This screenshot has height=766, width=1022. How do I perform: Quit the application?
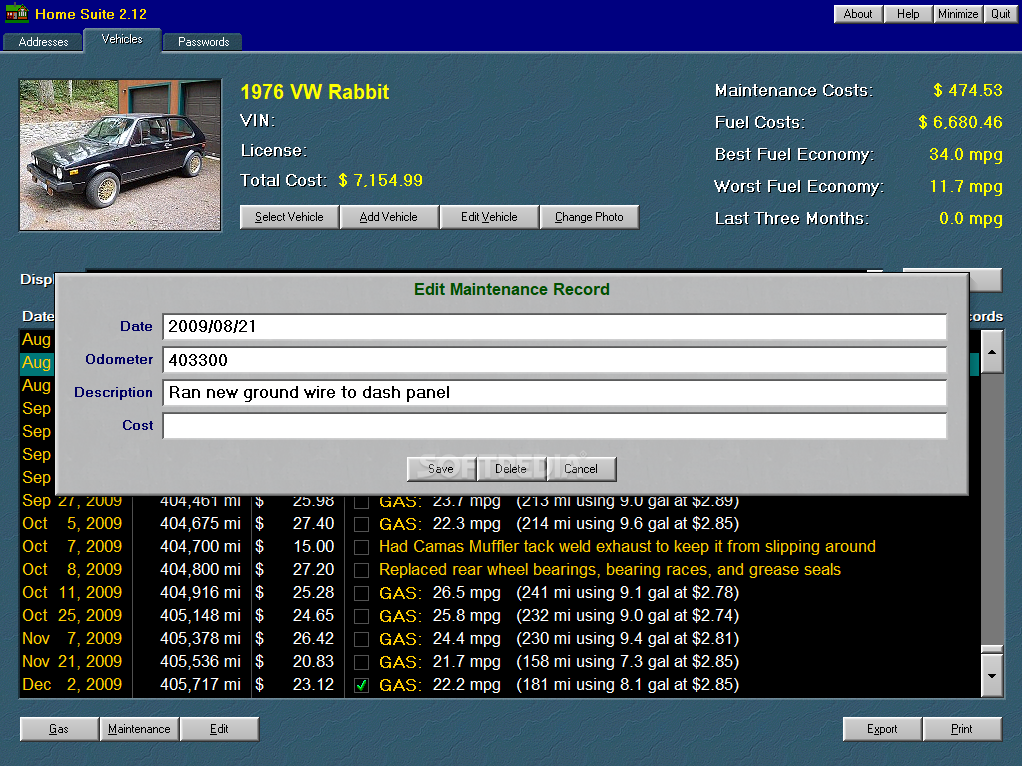click(x=1000, y=14)
